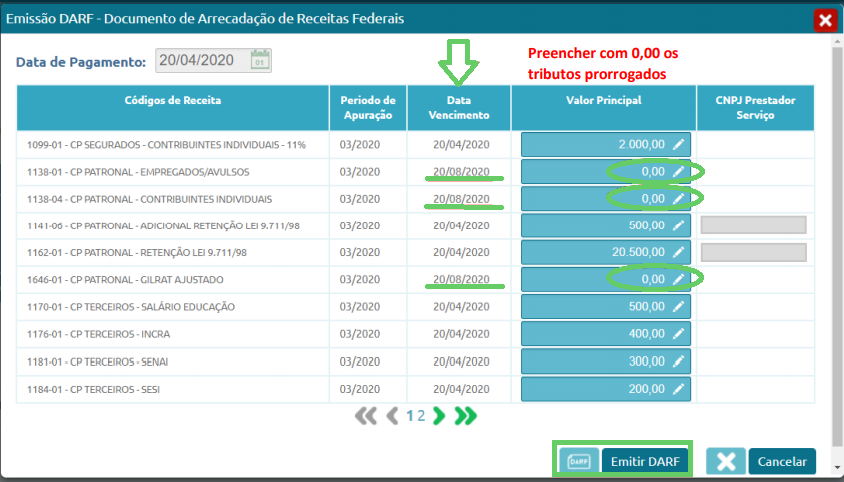Click CNPJ Prestador field for 1141-06 row
The height and width of the screenshot is (482, 844).
(754, 225)
